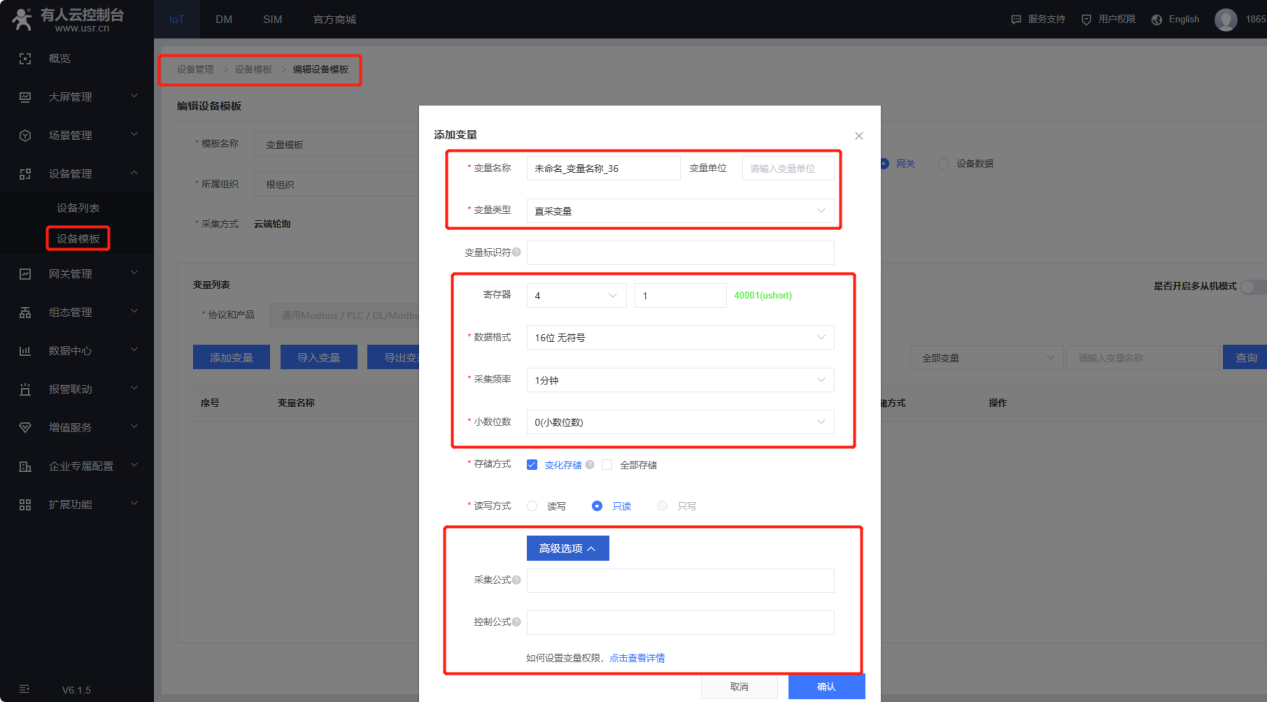The height and width of the screenshot is (702, 1267).
Task: Click the 报警联动 alarm icon in sidebar
Action: (x=26, y=389)
